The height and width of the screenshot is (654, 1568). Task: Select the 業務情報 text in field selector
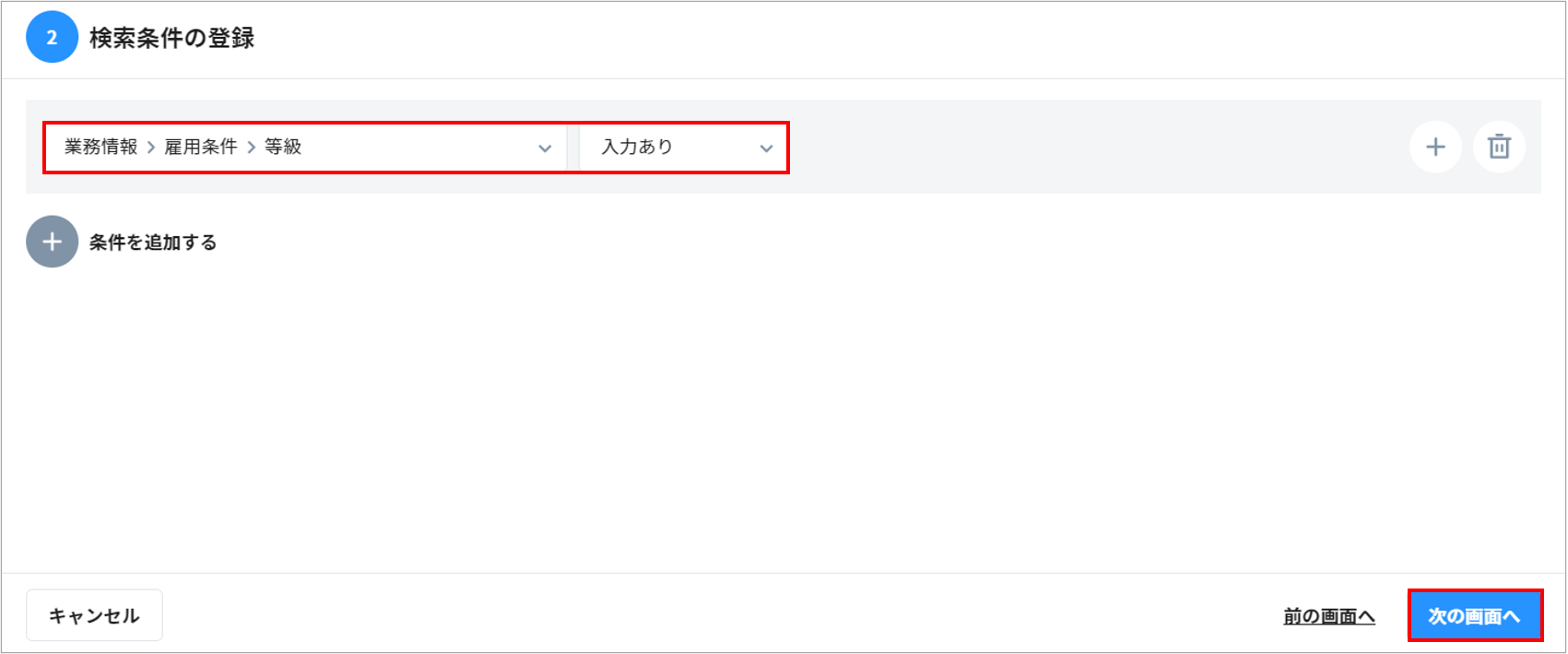(100, 147)
